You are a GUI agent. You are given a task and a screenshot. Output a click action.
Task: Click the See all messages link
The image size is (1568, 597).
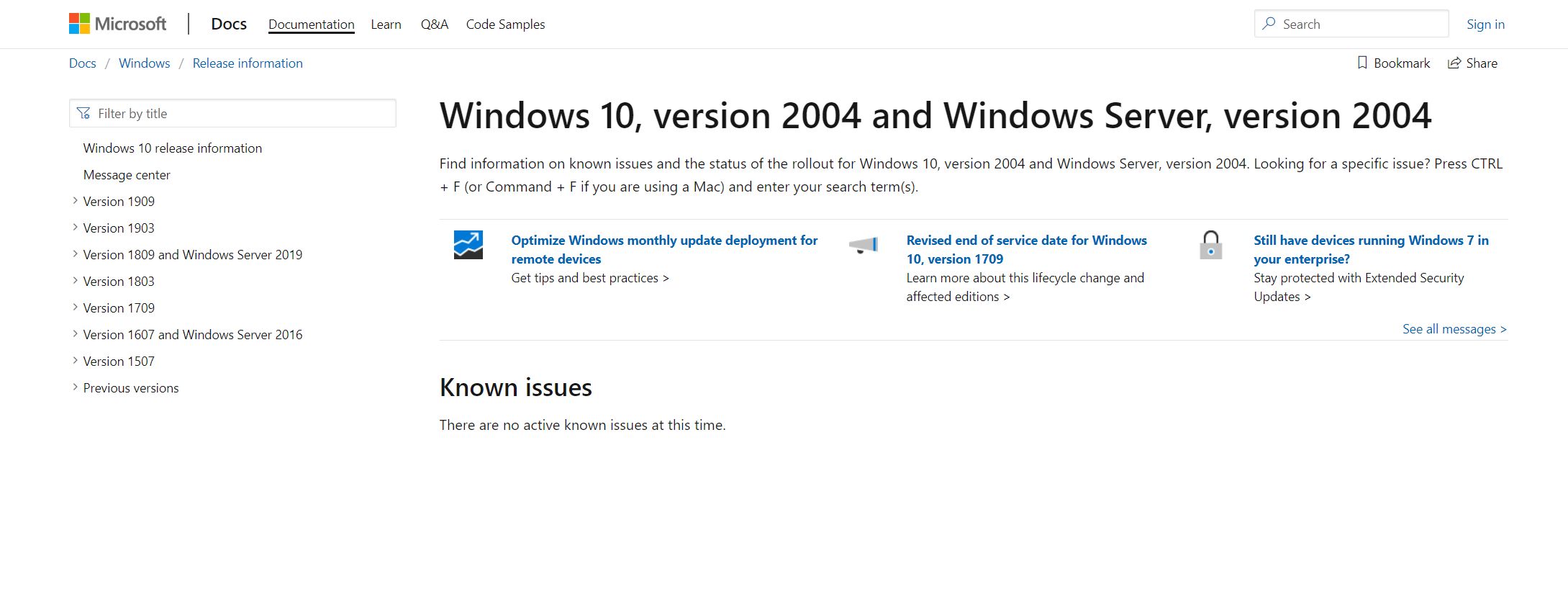[1453, 329]
